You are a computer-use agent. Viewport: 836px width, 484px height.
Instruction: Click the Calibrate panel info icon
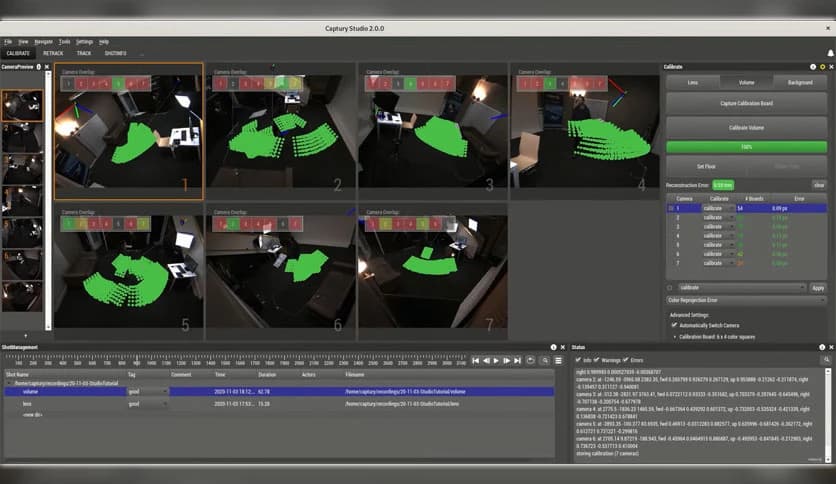coord(813,67)
